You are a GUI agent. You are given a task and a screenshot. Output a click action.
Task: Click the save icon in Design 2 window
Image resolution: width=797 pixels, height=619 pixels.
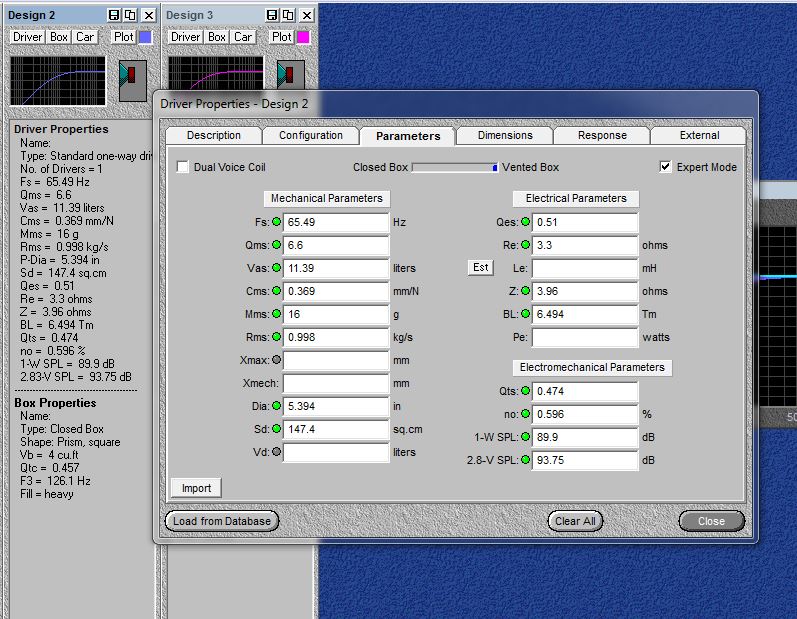[x=114, y=15]
